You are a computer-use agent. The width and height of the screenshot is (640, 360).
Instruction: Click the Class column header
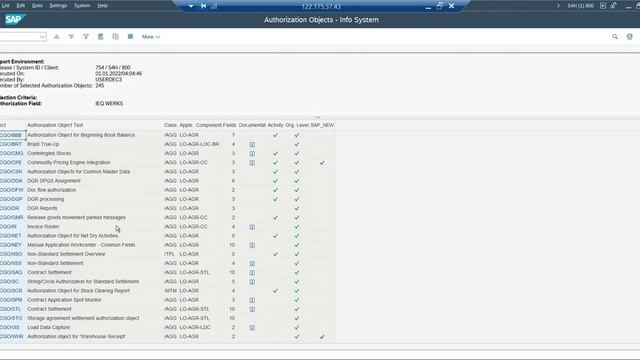pyautogui.click(x=171, y=125)
